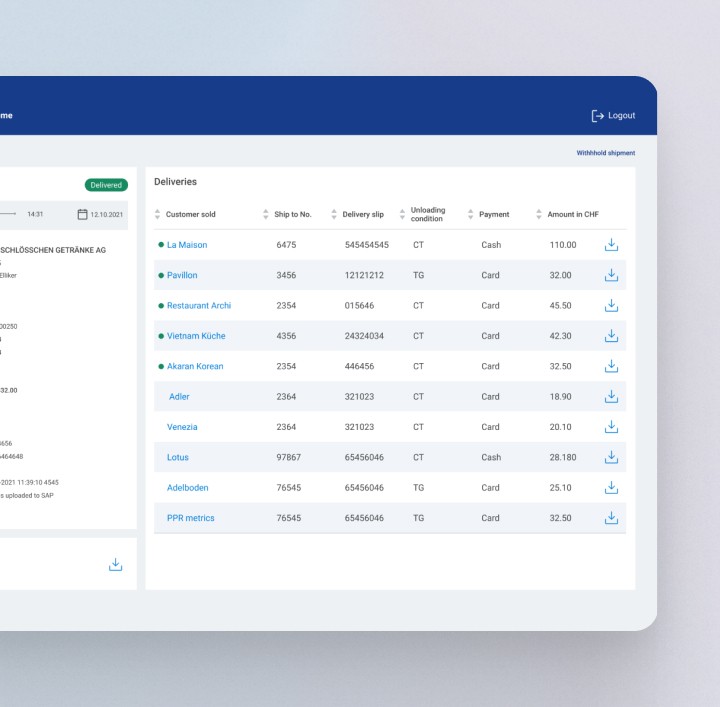Open the Pavillon customer link
Screen dimensions: 720x707
pos(182,275)
